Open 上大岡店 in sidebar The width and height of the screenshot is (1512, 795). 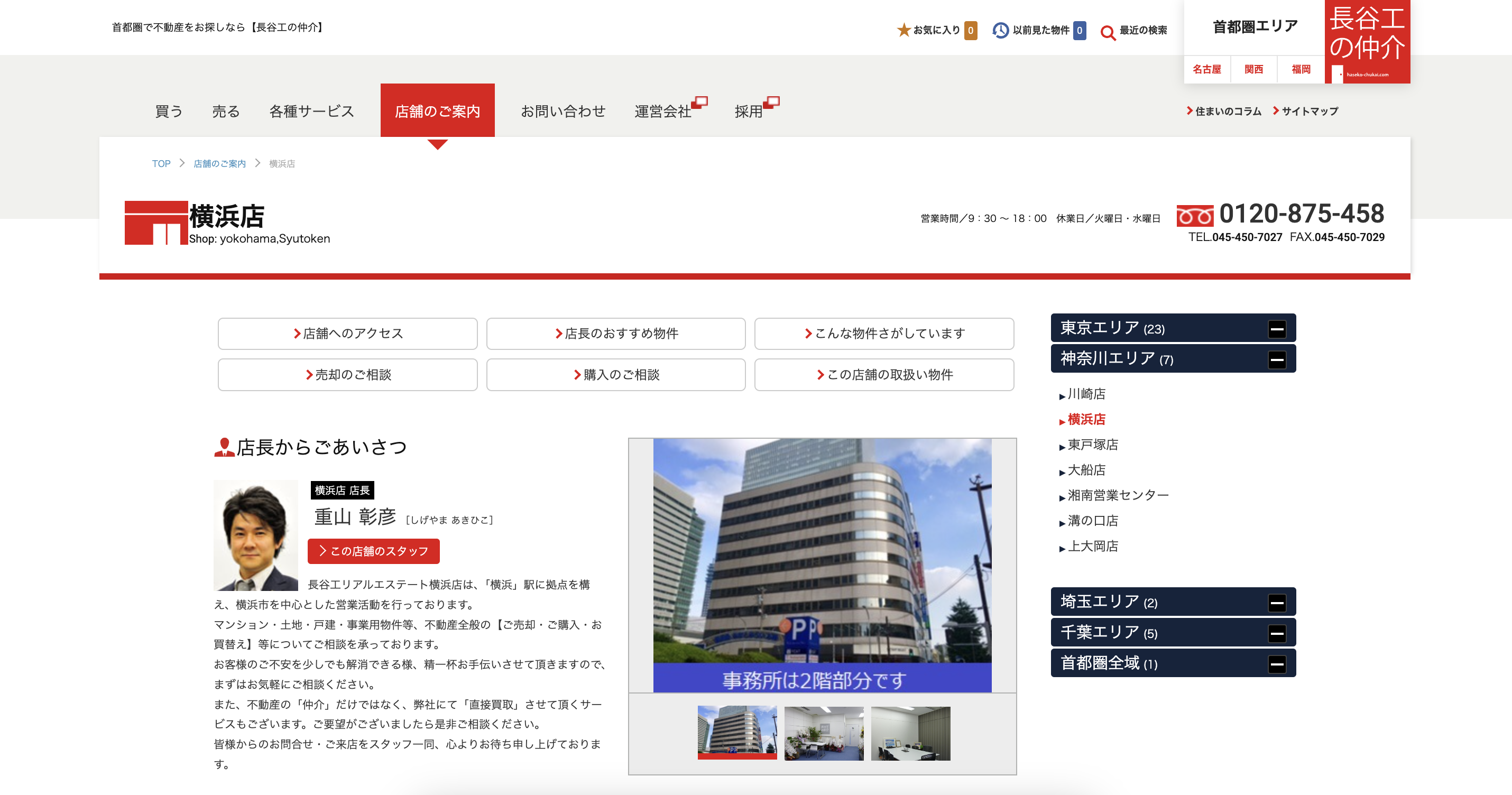tap(1093, 546)
